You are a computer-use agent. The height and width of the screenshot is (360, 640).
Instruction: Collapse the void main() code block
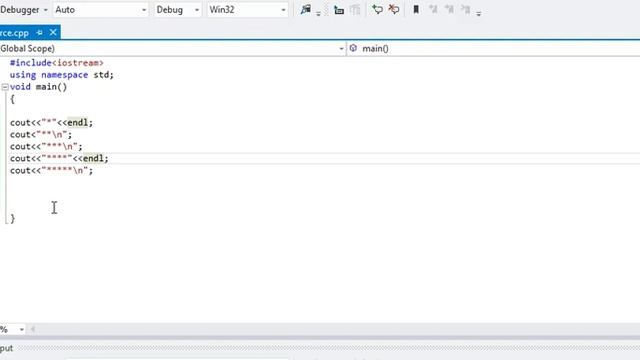point(5,87)
